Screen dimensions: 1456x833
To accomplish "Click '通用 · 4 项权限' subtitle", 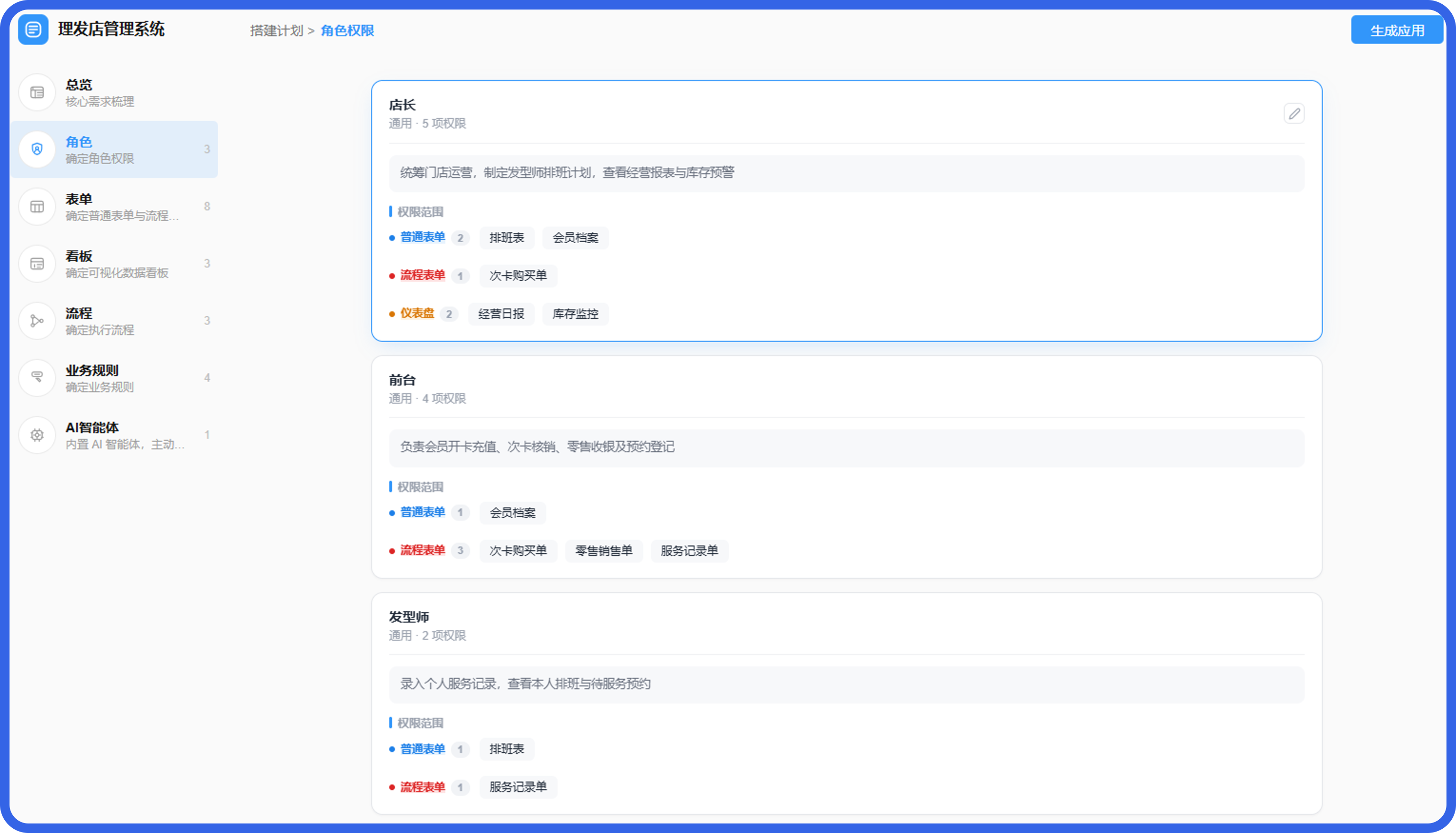I will pos(427,399).
